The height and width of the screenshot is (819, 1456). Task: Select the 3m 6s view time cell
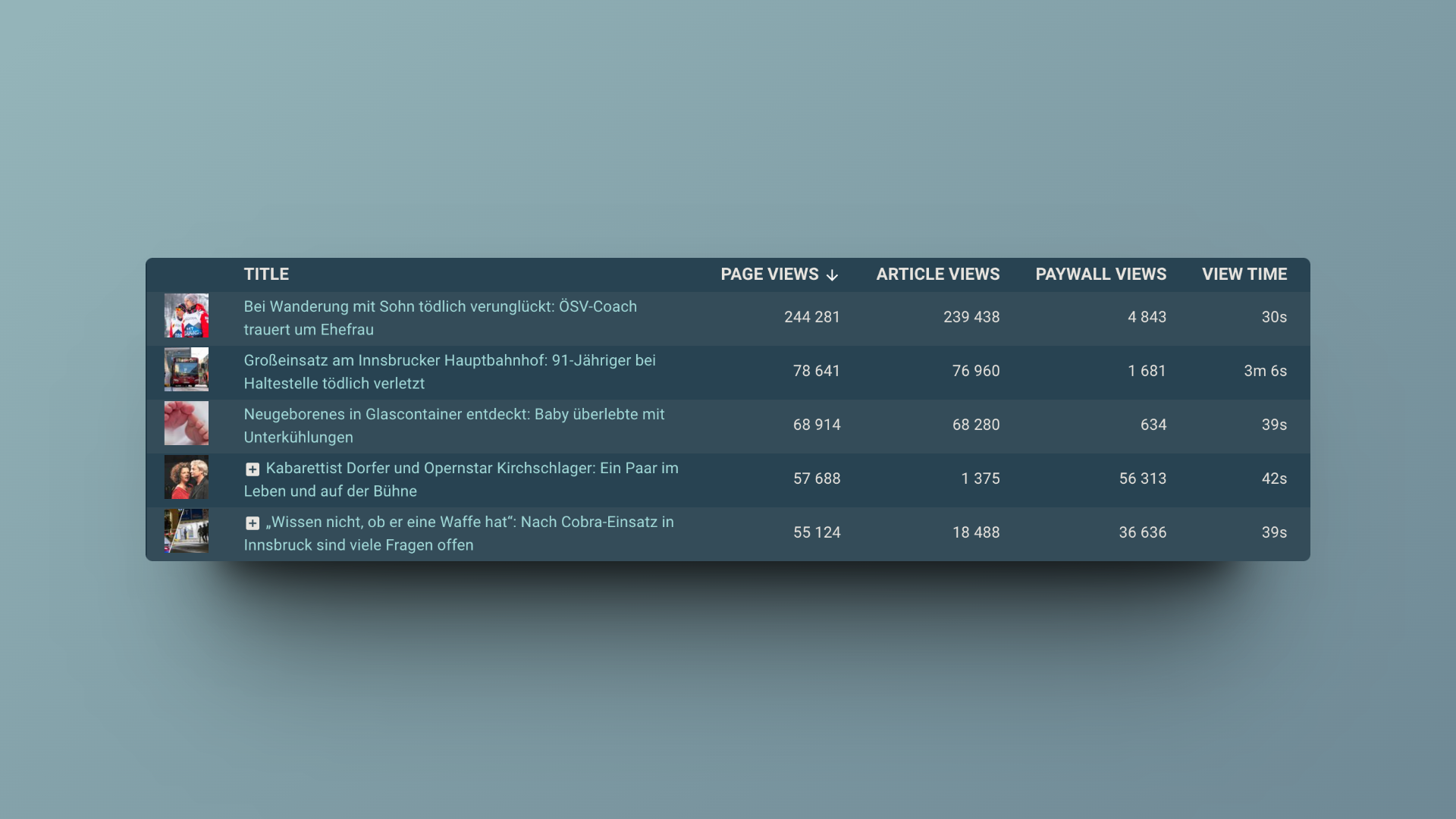pyautogui.click(x=1265, y=371)
